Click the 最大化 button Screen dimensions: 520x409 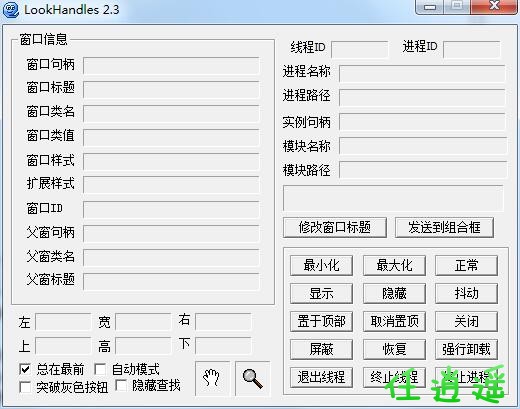point(394,266)
